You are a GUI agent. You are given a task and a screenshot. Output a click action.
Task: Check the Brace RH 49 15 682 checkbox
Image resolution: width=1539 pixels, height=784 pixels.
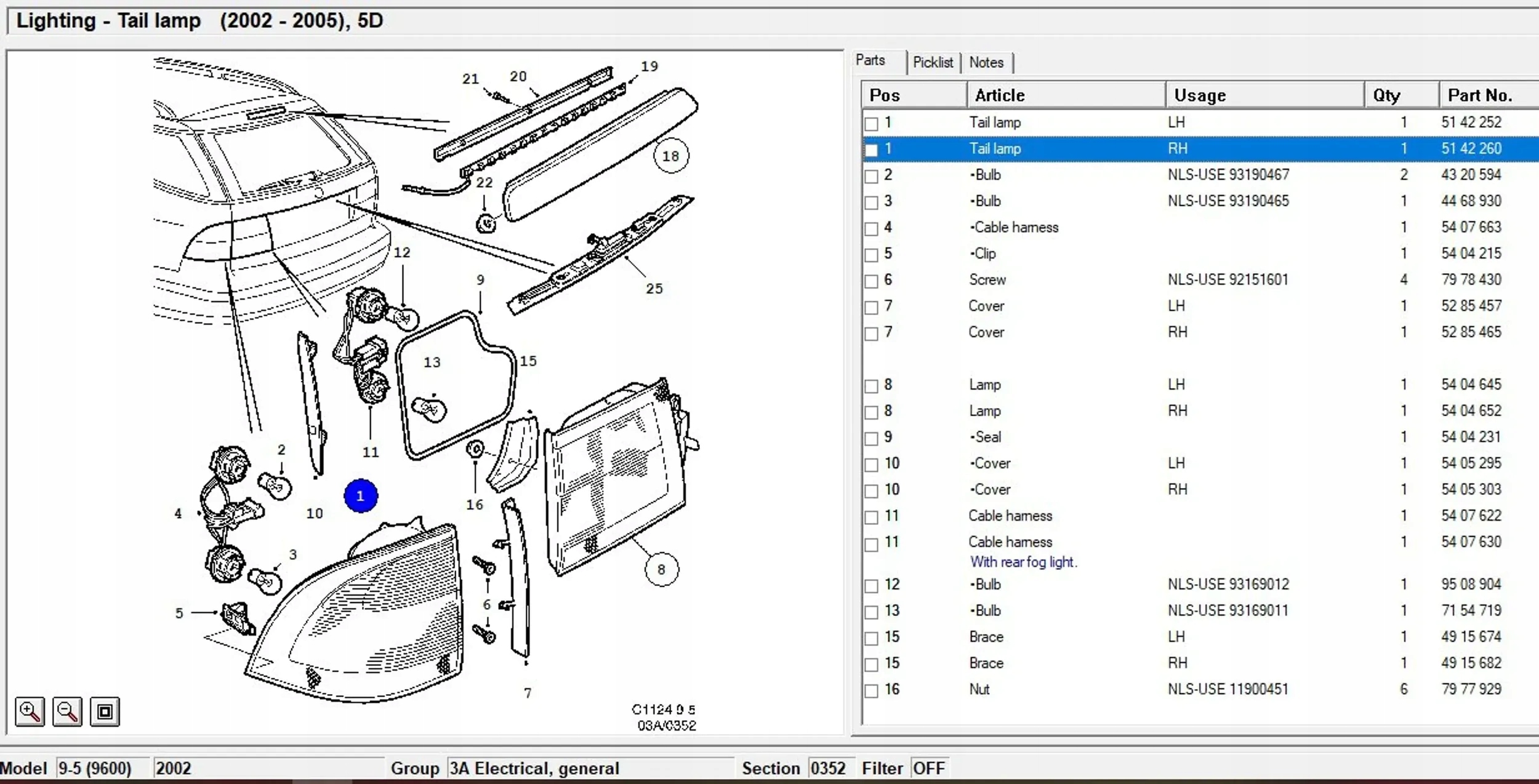click(x=871, y=665)
